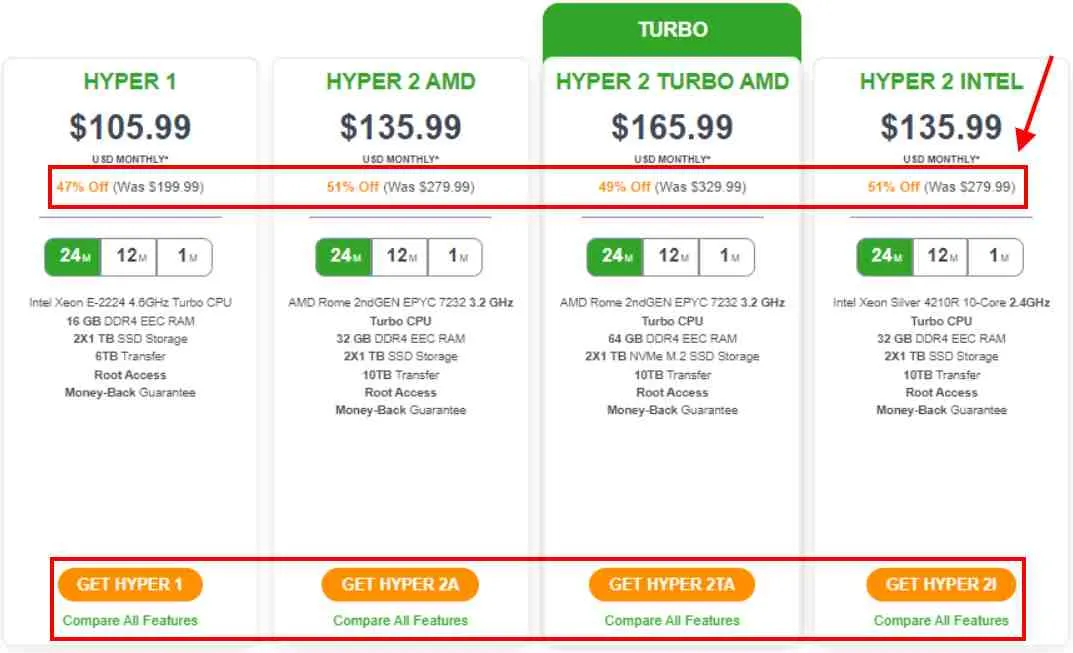The width and height of the screenshot is (1073, 653).
Task: Open Compare All Features under Hyper 1
Action: [130, 621]
